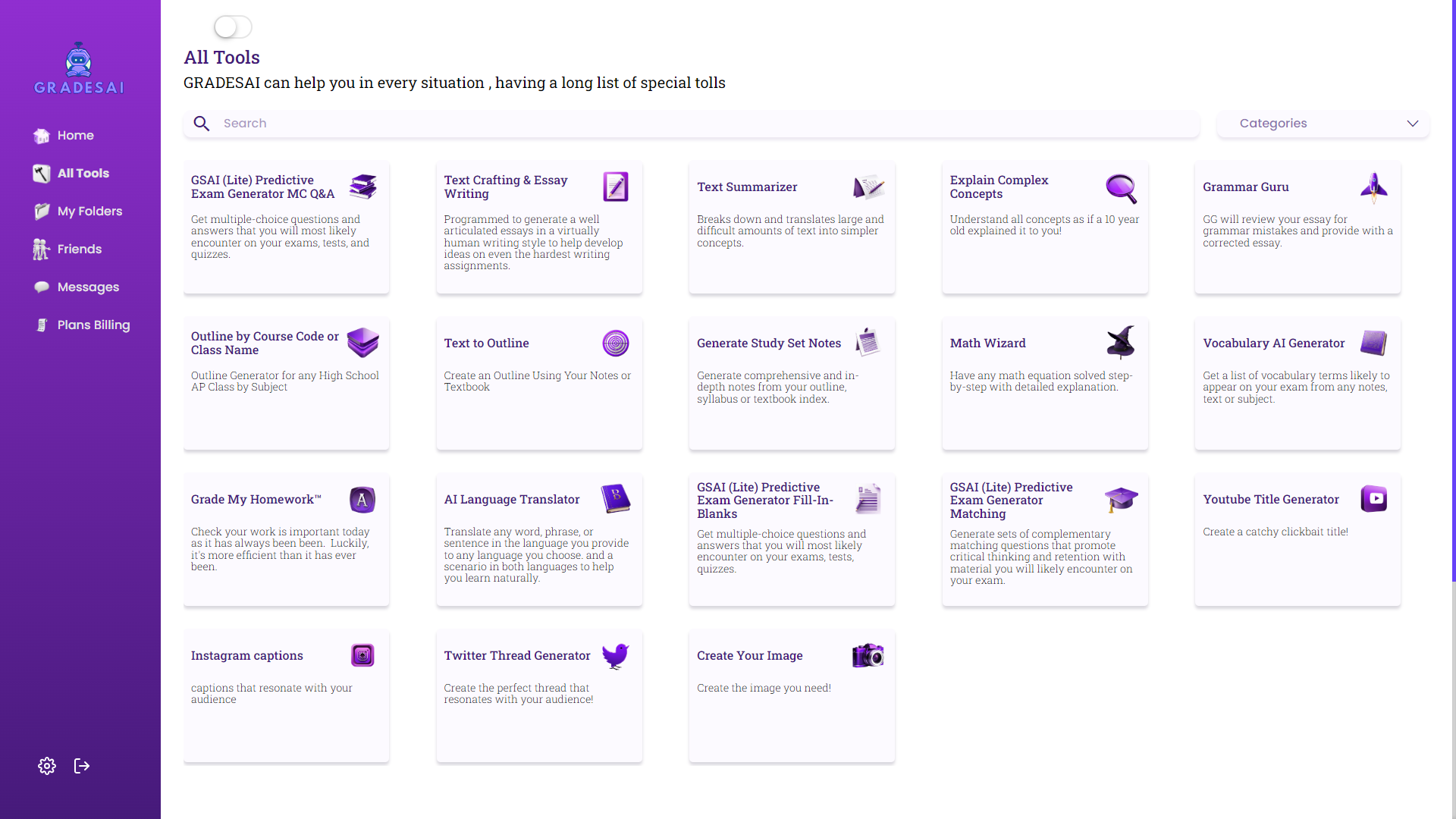Open My Folders in sidebar

point(89,212)
